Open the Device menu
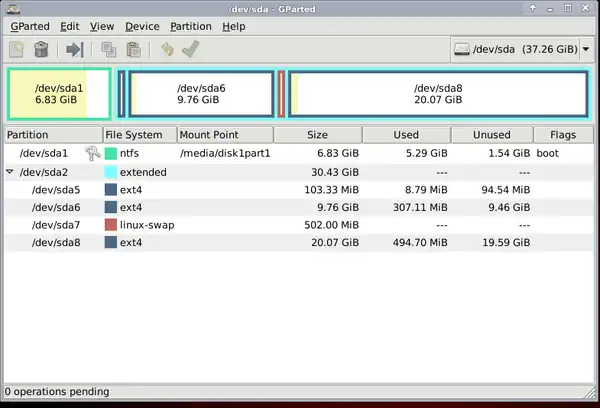This screenshot has width=600, height=408. point(142,26)
